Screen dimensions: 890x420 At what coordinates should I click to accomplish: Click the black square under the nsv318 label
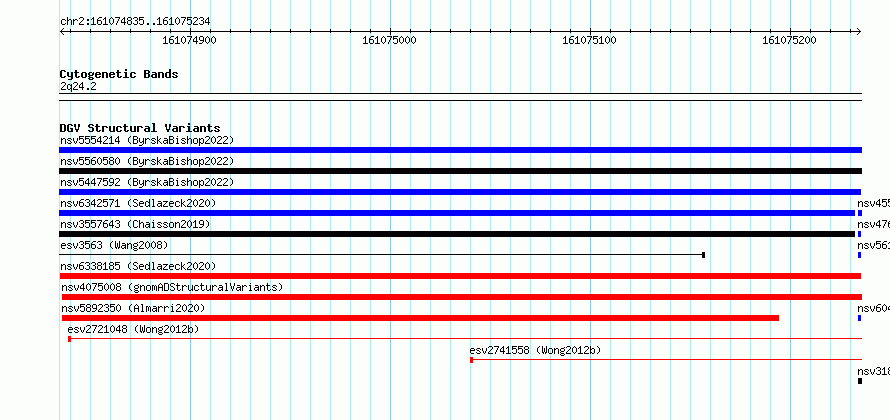(860, 381)
